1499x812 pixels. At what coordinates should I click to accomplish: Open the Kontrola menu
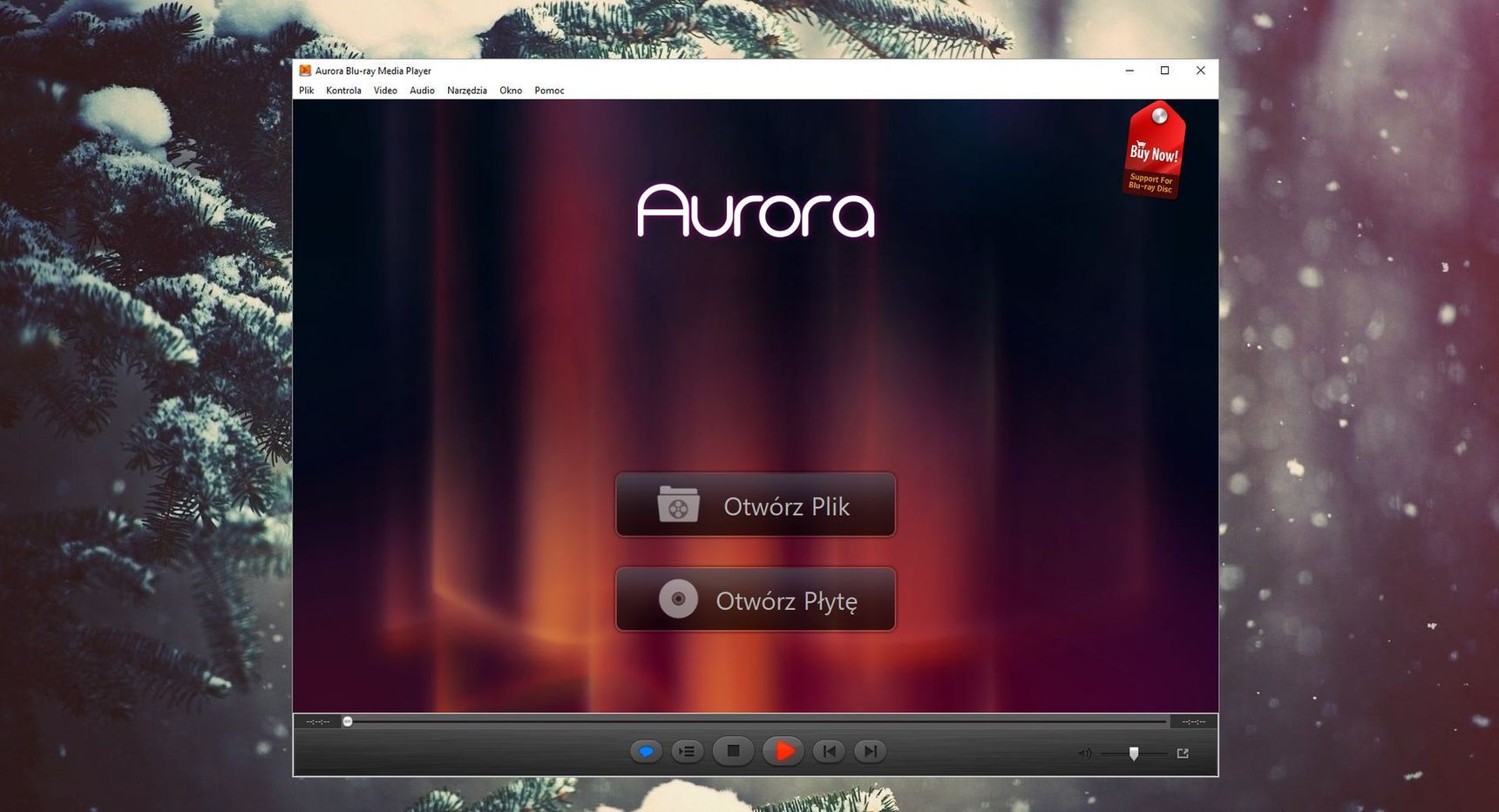343,91
